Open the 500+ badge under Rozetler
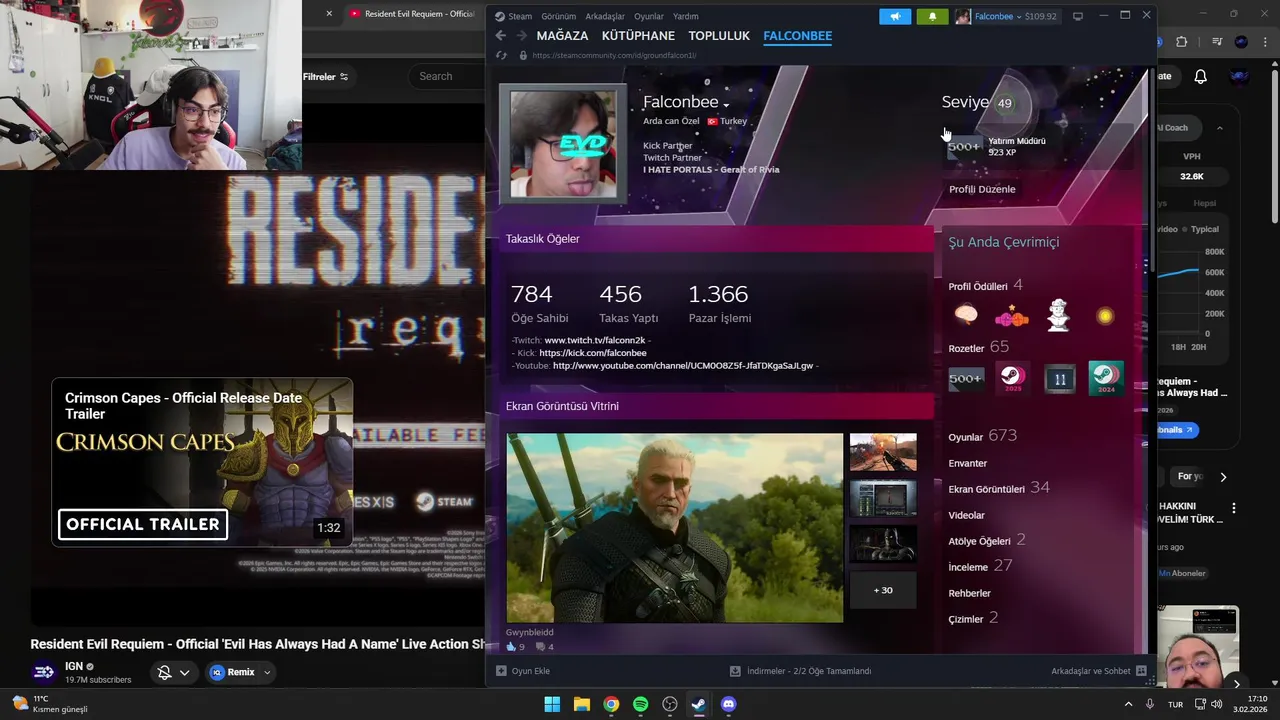1280x720 pixels. [965, 379]
